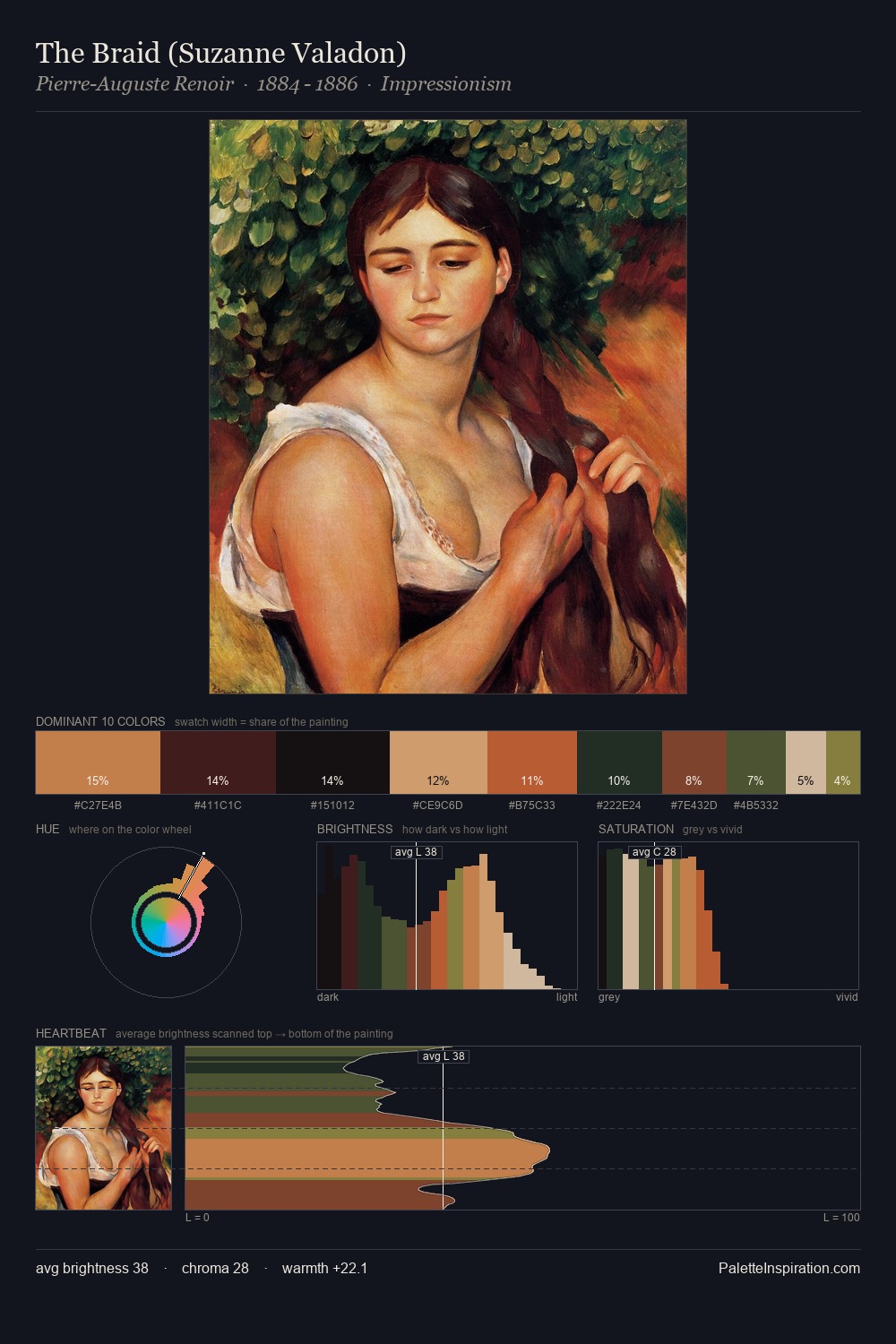The height and width of the screenshot is (1344, 896).
Task: Click 'chroma 28' in the footer
Action: (x=215, y=1268)
